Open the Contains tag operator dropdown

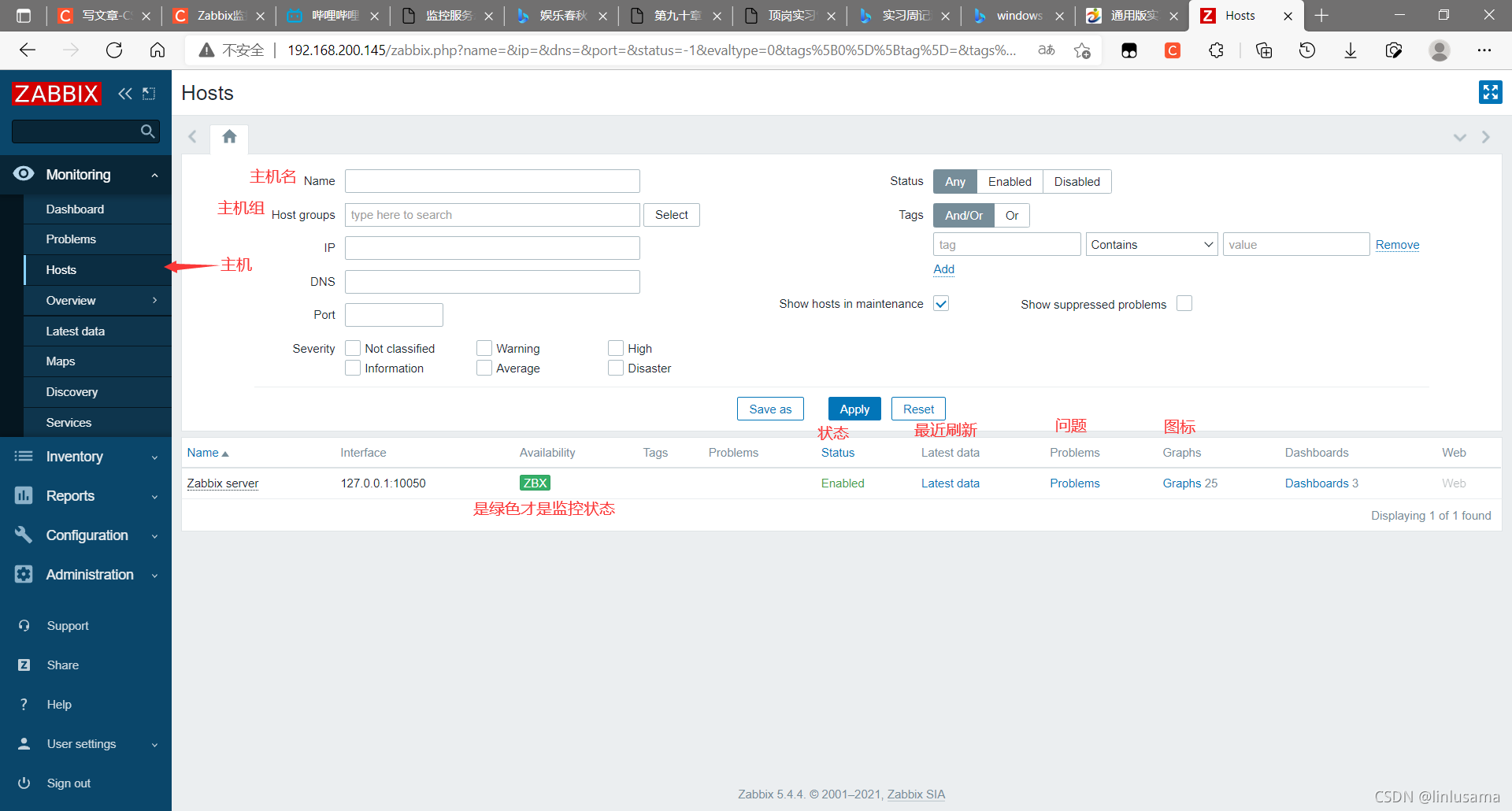click(x=1152, y=245)
